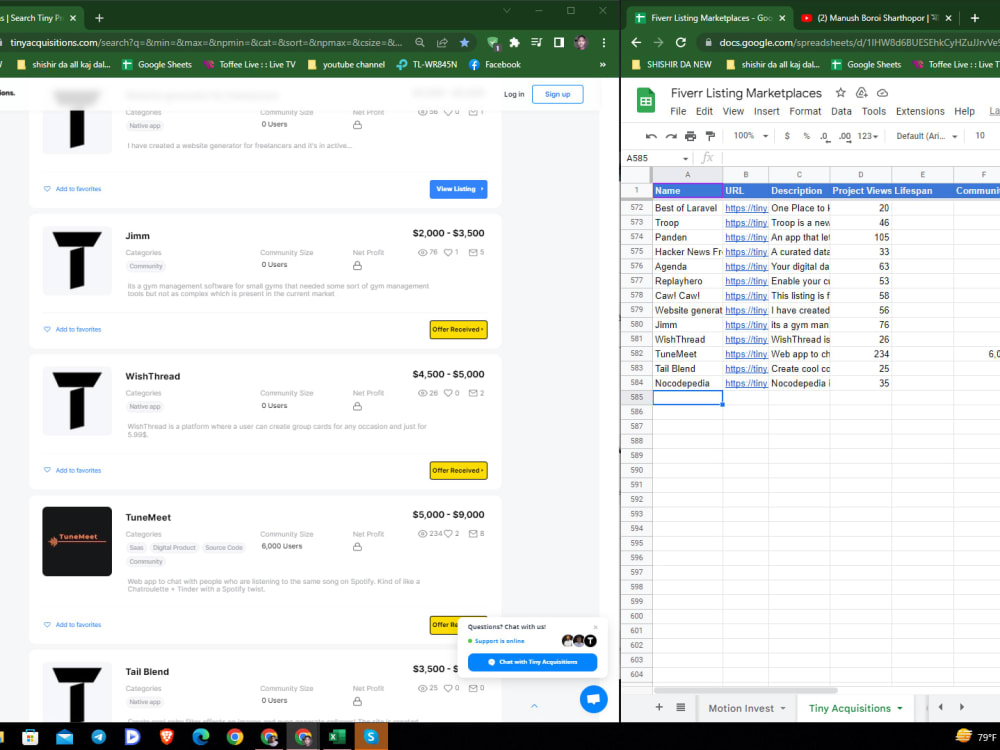The width and height of the screenshot is (1000, 750).
Task: Click increase decimal places button
Action: pyautogui.click(x=844, y=136)
